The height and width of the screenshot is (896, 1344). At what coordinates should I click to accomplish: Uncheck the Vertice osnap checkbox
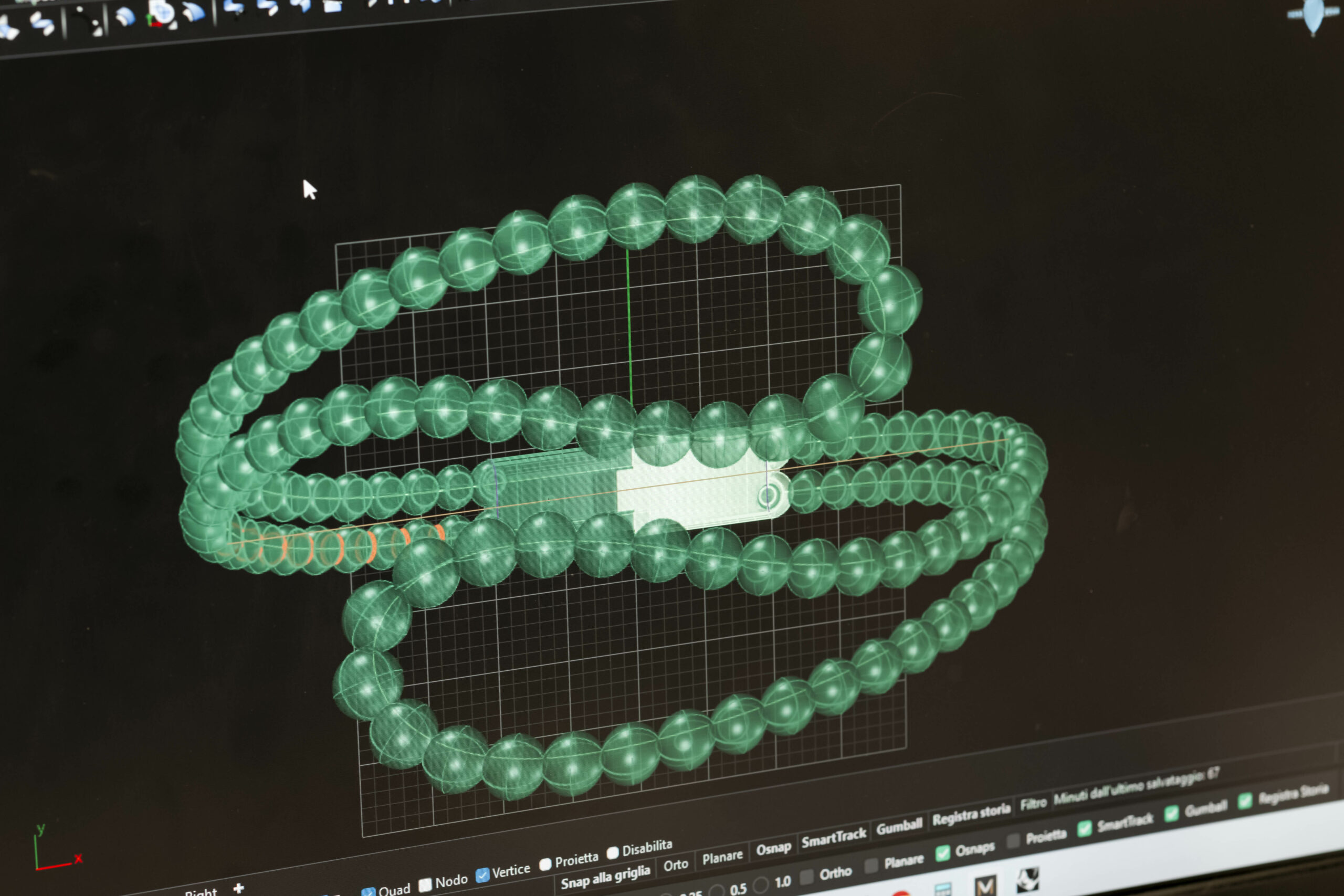tap(482, 875)
